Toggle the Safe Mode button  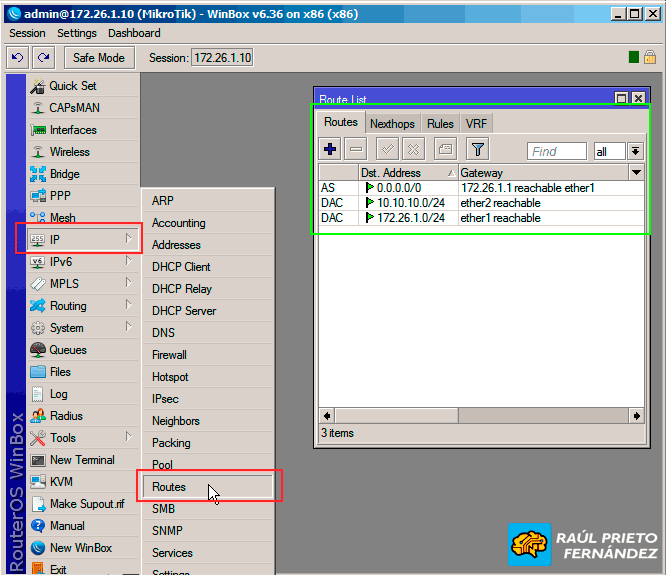[99, 58]
